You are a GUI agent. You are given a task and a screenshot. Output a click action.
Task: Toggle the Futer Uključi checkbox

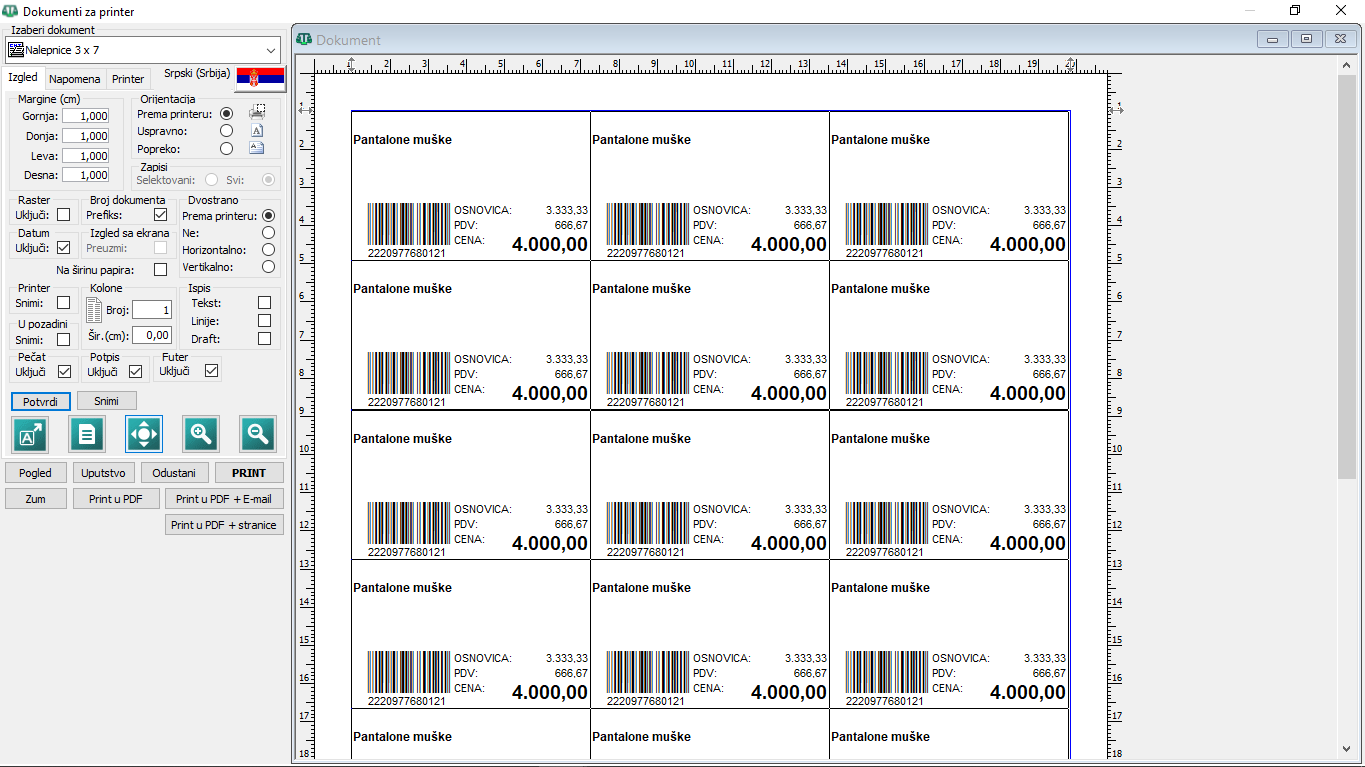211,371
